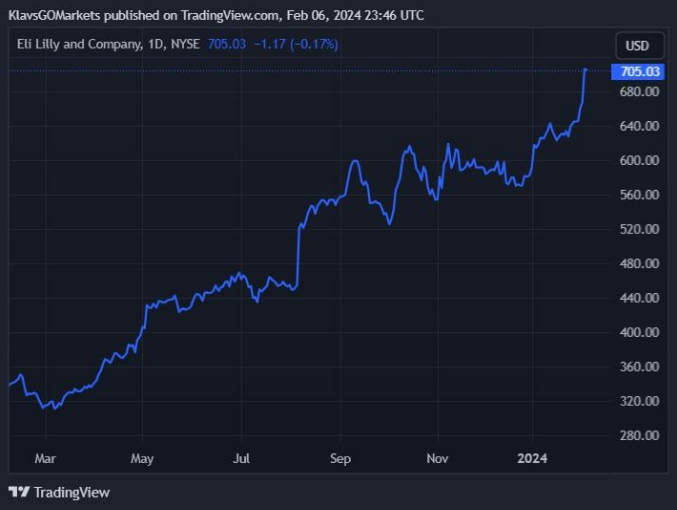This screenshot has width=677, height=510.
Task: Click the Sep time axis label
Action: click(340, 459)
